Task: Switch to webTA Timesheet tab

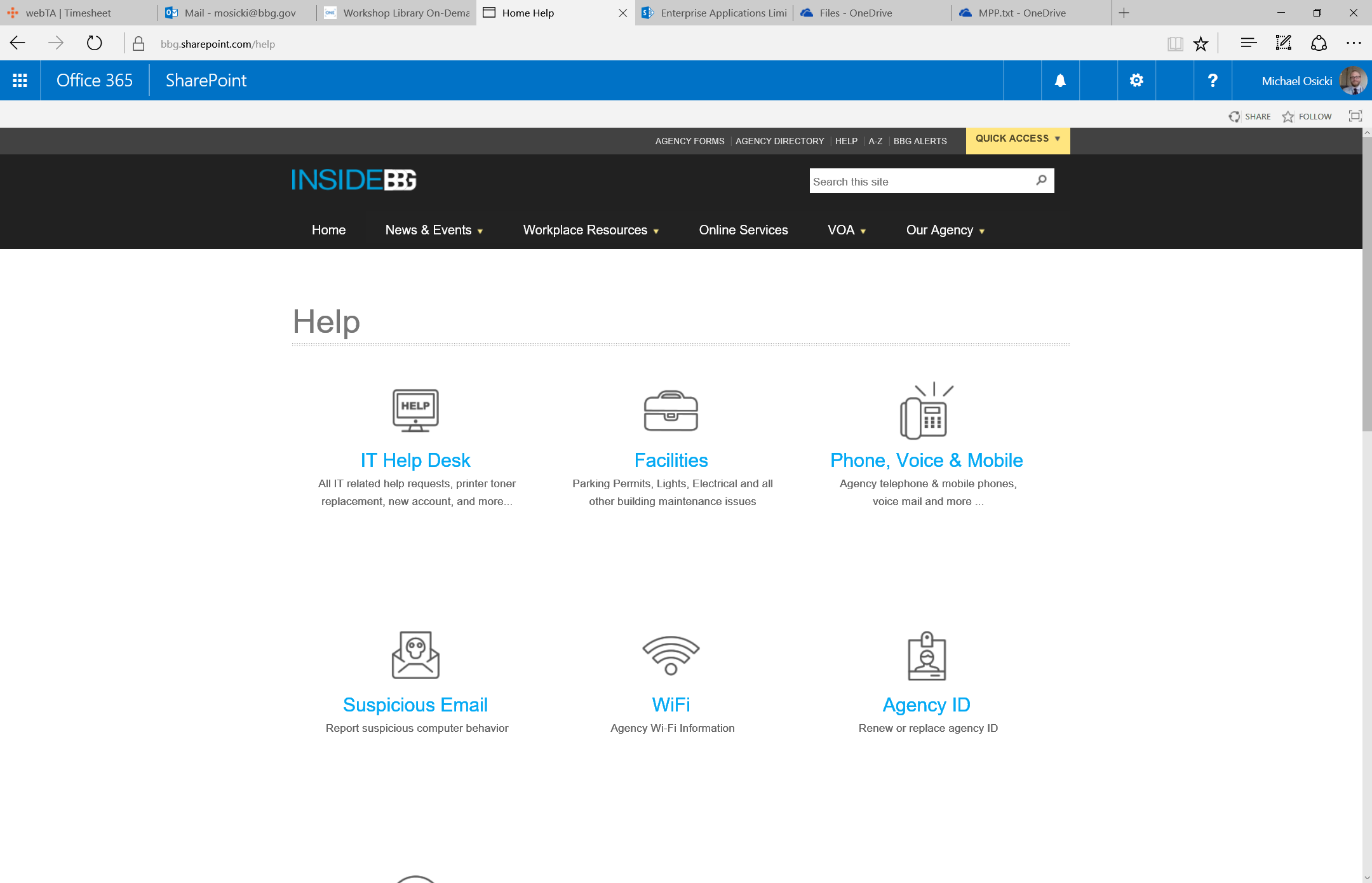Action: pos(79,13)
